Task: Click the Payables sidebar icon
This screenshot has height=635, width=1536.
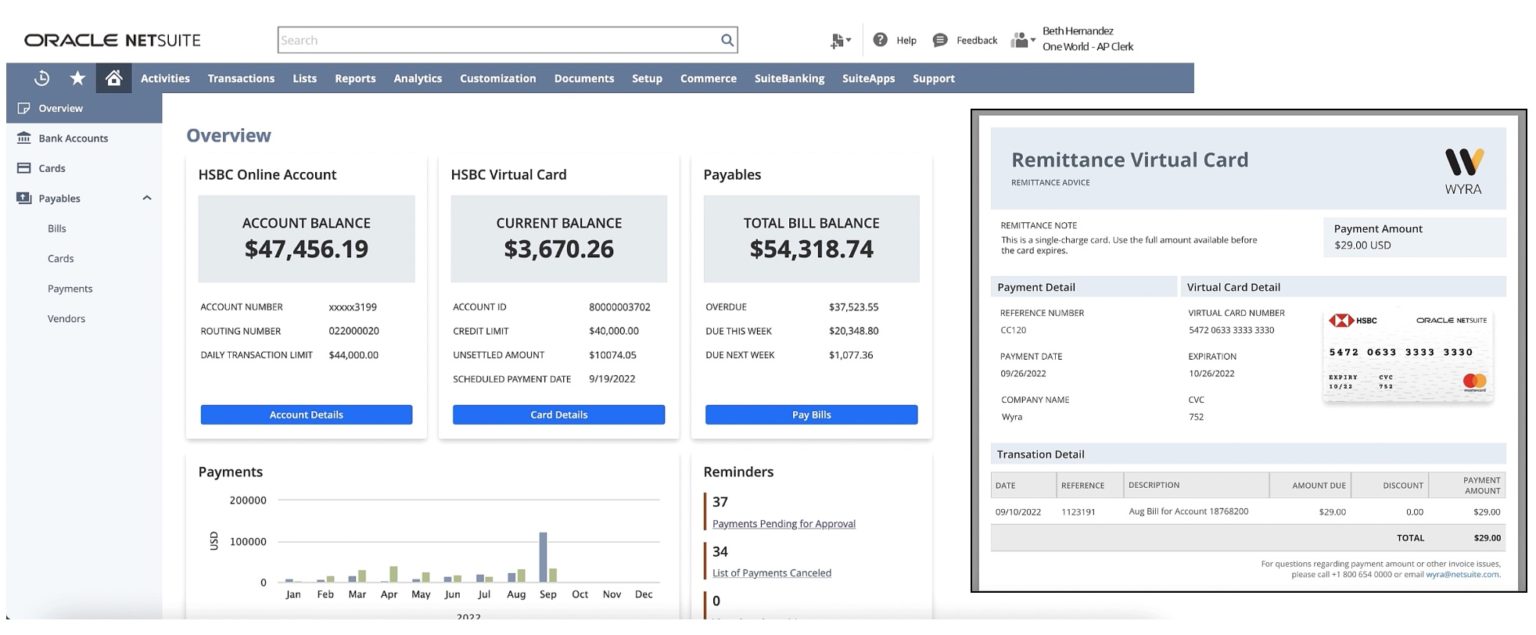Action: click(22, 198)
